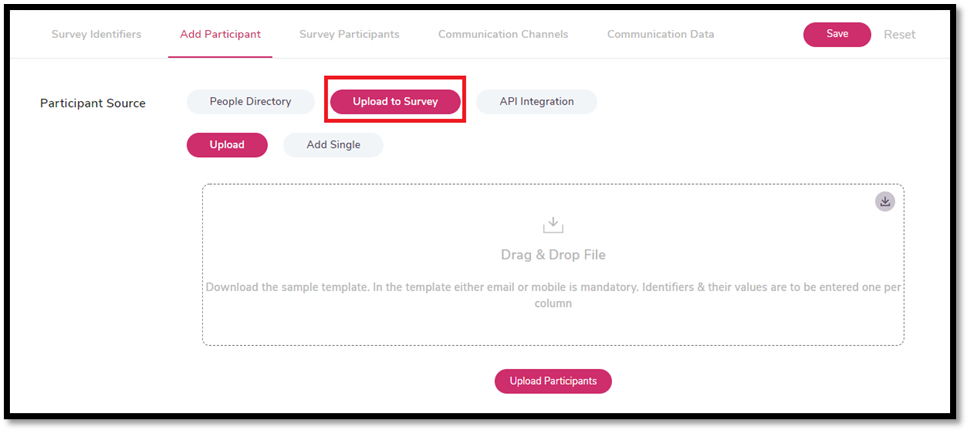Select the Upload mode pill

coord(227,145)
